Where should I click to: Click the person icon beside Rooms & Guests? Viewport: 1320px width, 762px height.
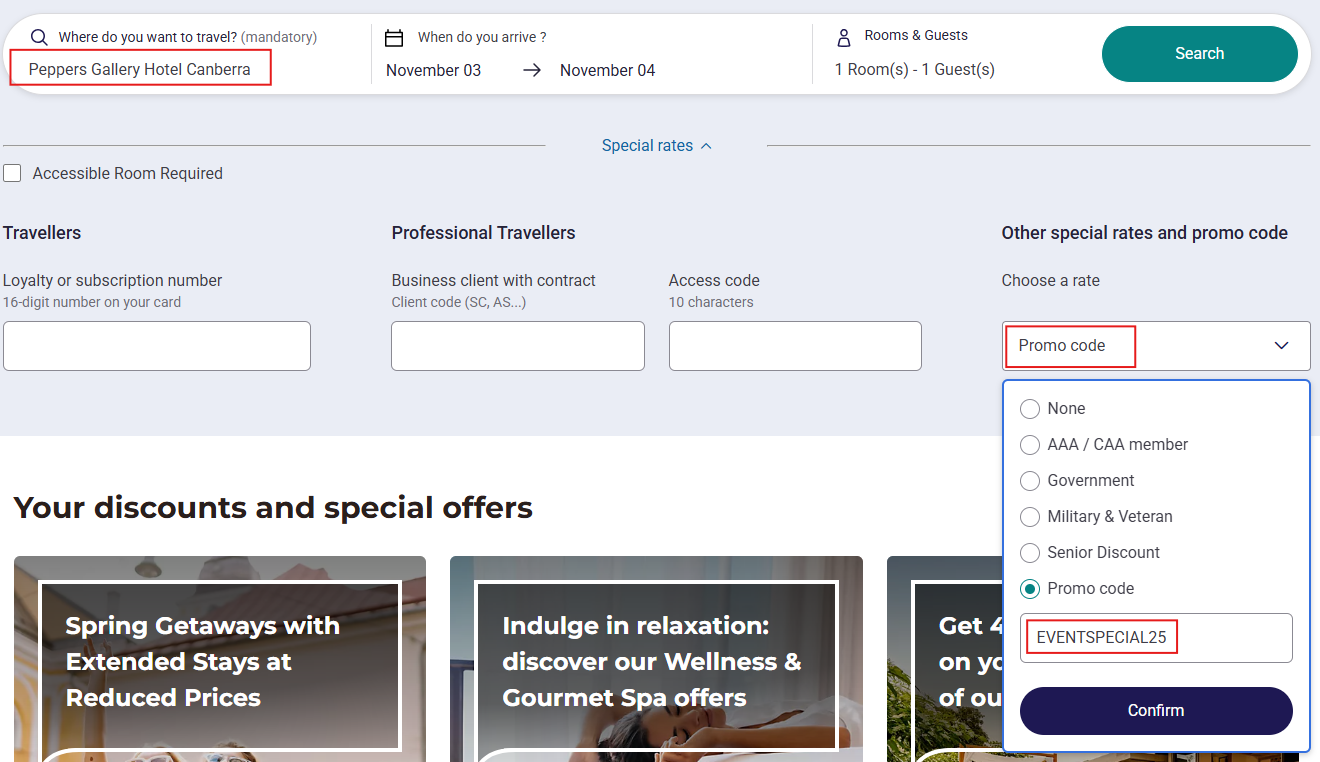pyautogui.click(x=843, y=37)
